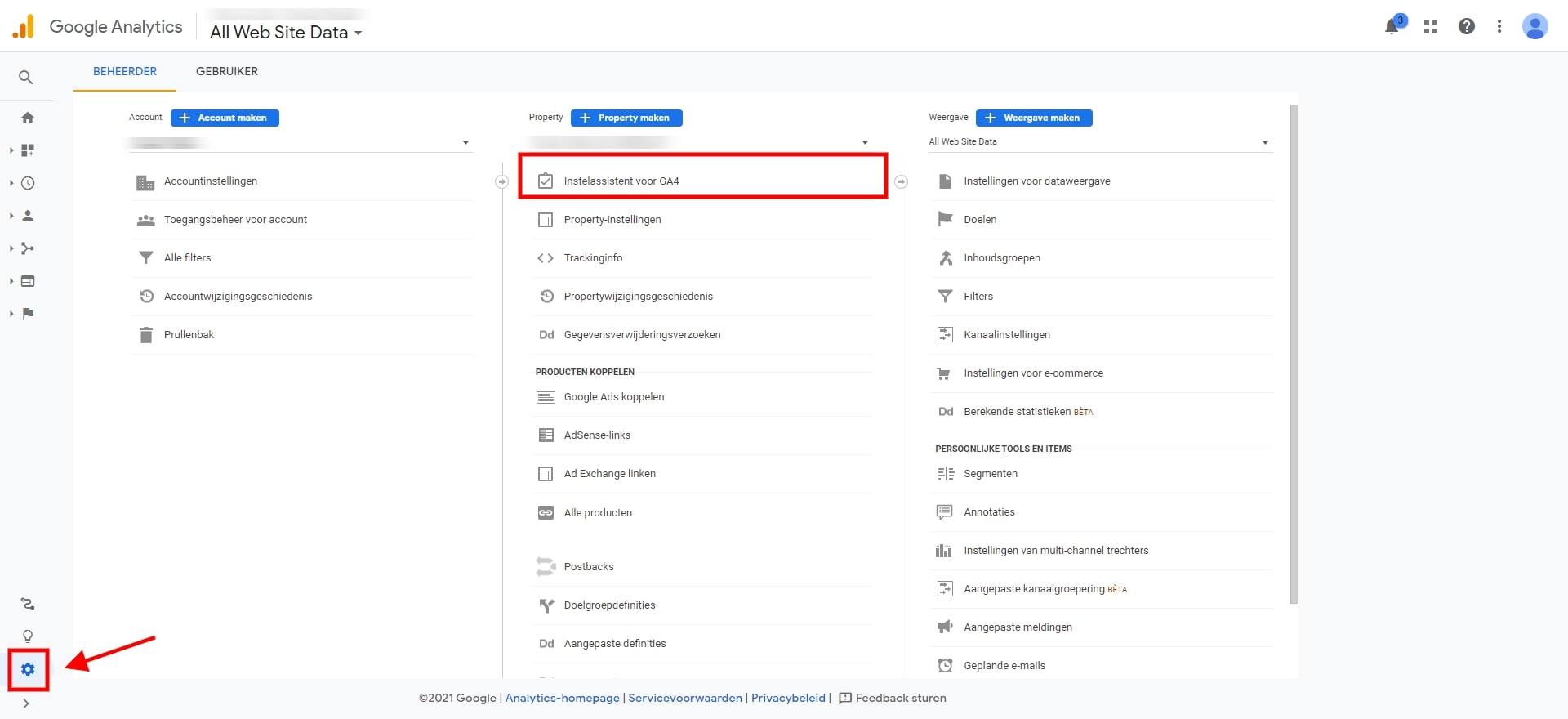Screen dimensions: 1568x719
Task: Open notifications bell icon
Action: [x=1392, y=27]
